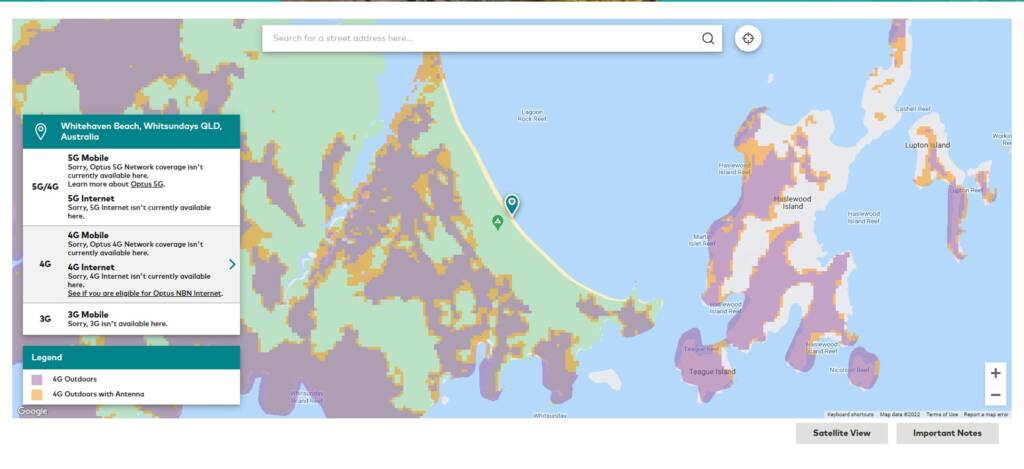Click the 5G Mobile heading text
The width and height of the screenshot is (1024, 469).
coord(88,158)
